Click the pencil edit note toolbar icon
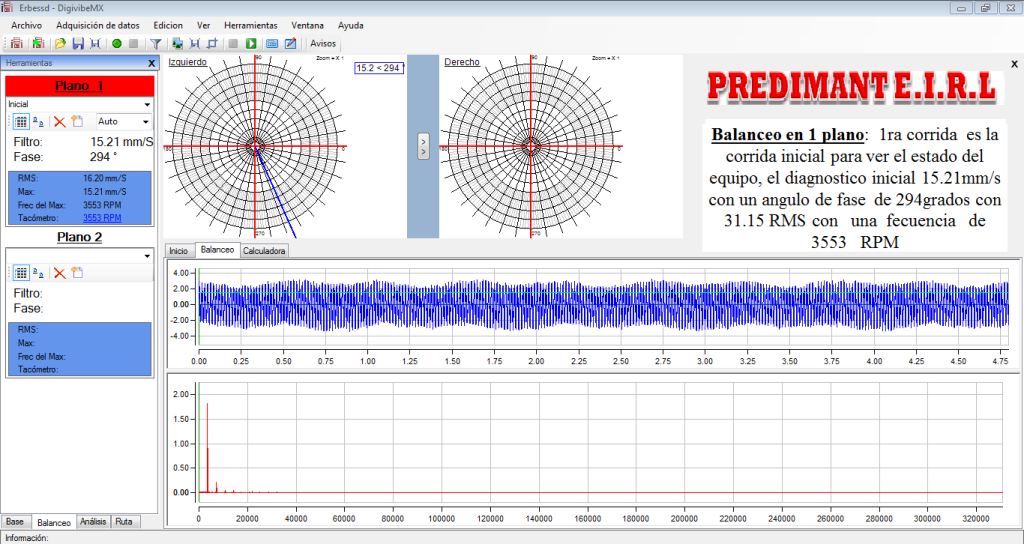This screenshot has height=550, width=1024. coord(290,44)
